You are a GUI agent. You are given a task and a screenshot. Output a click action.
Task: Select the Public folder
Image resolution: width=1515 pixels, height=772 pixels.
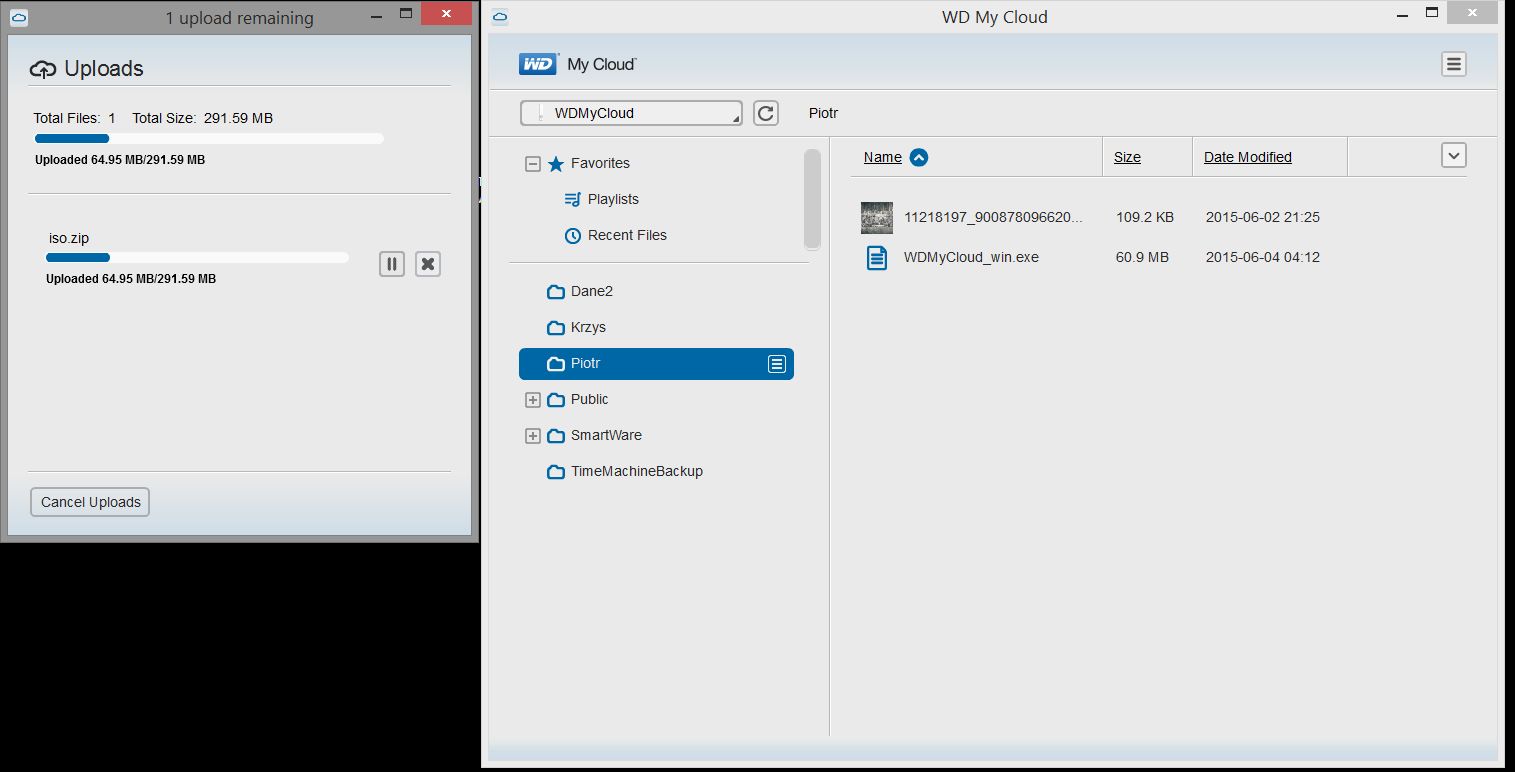pyautogui.click(x=590, y=399)
